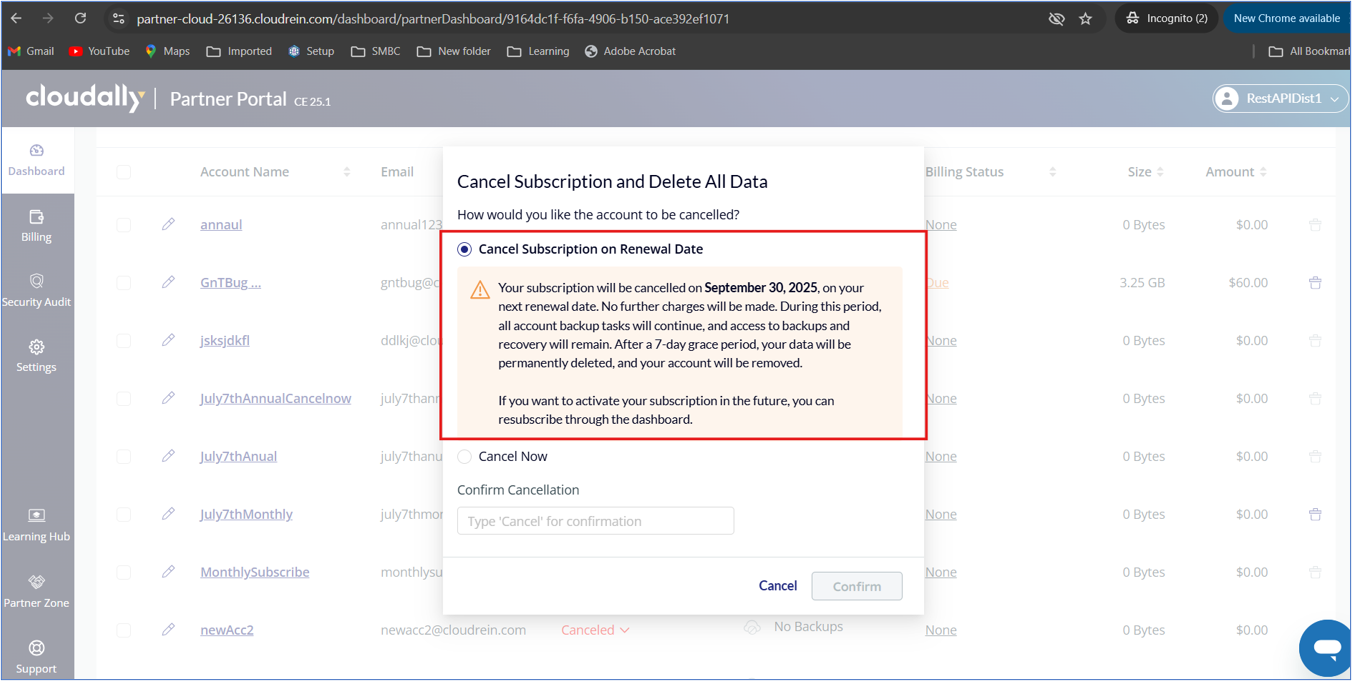This screenshot has width=1352, height=681.
Task: Tick the select-all accounts header checkbox
Action: pyautogui.click(x=124, y=172)
